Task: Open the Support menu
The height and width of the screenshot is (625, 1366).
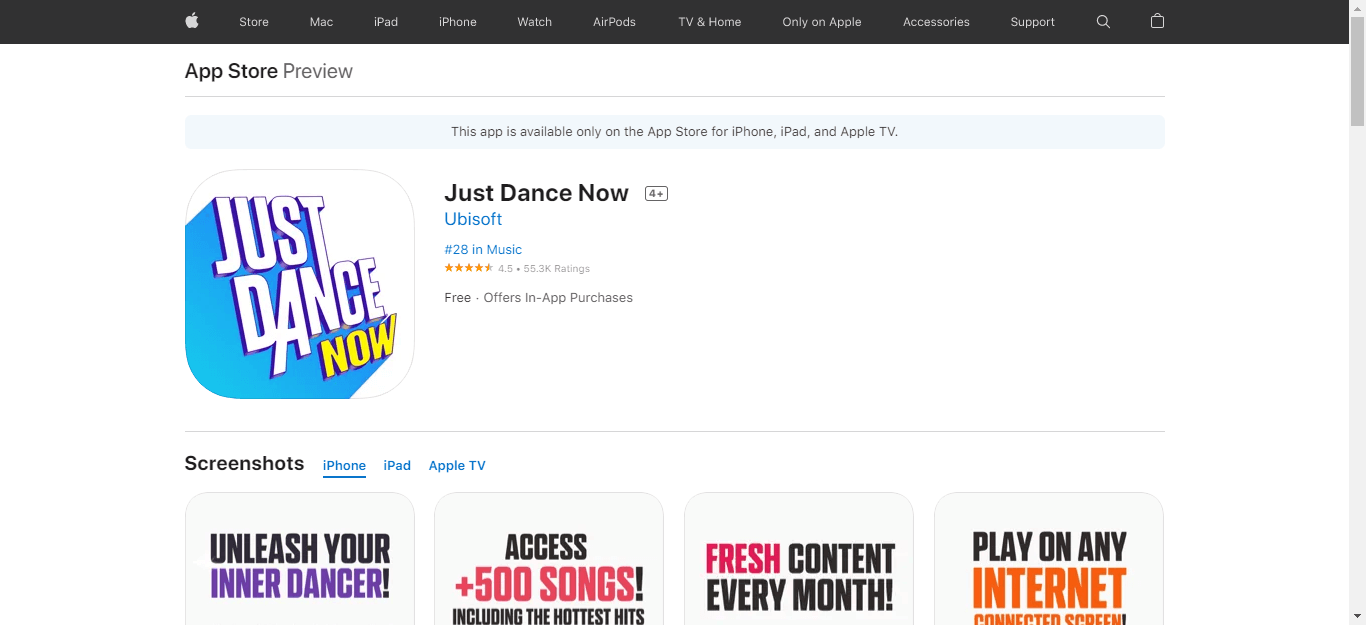Action: pos(1032,22)
